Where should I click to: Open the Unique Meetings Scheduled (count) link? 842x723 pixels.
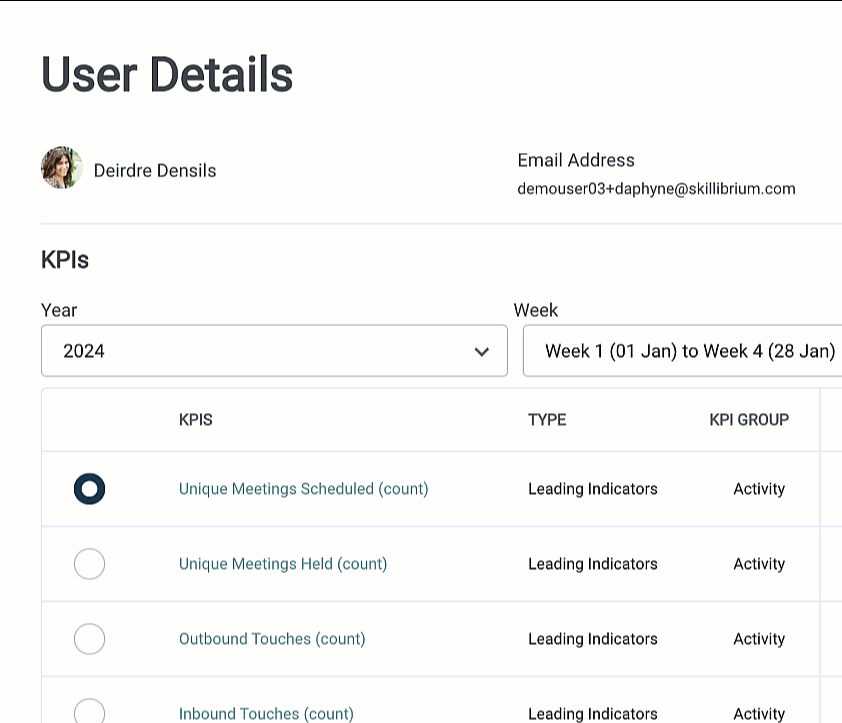(x=303, y=489)
